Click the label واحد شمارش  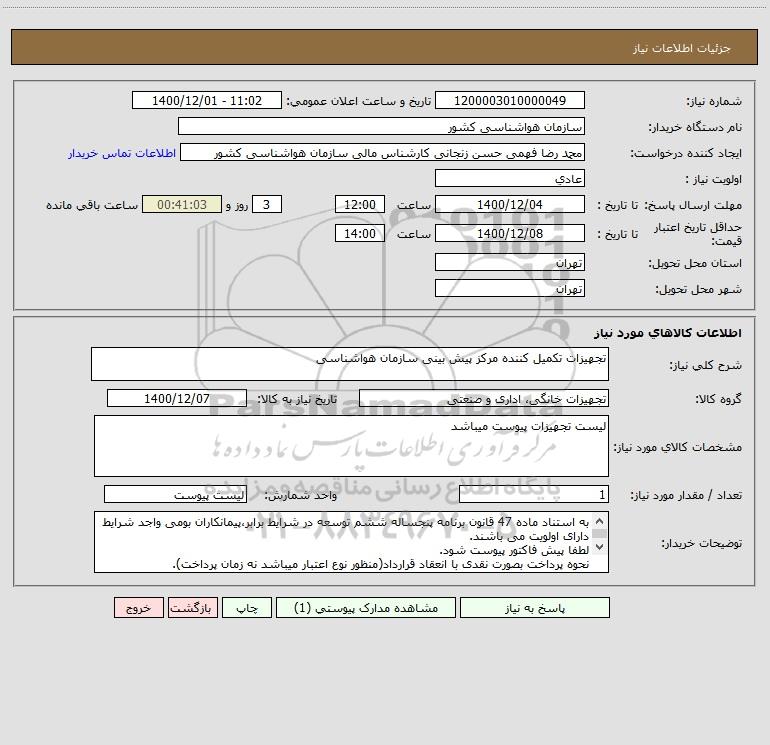301,495
